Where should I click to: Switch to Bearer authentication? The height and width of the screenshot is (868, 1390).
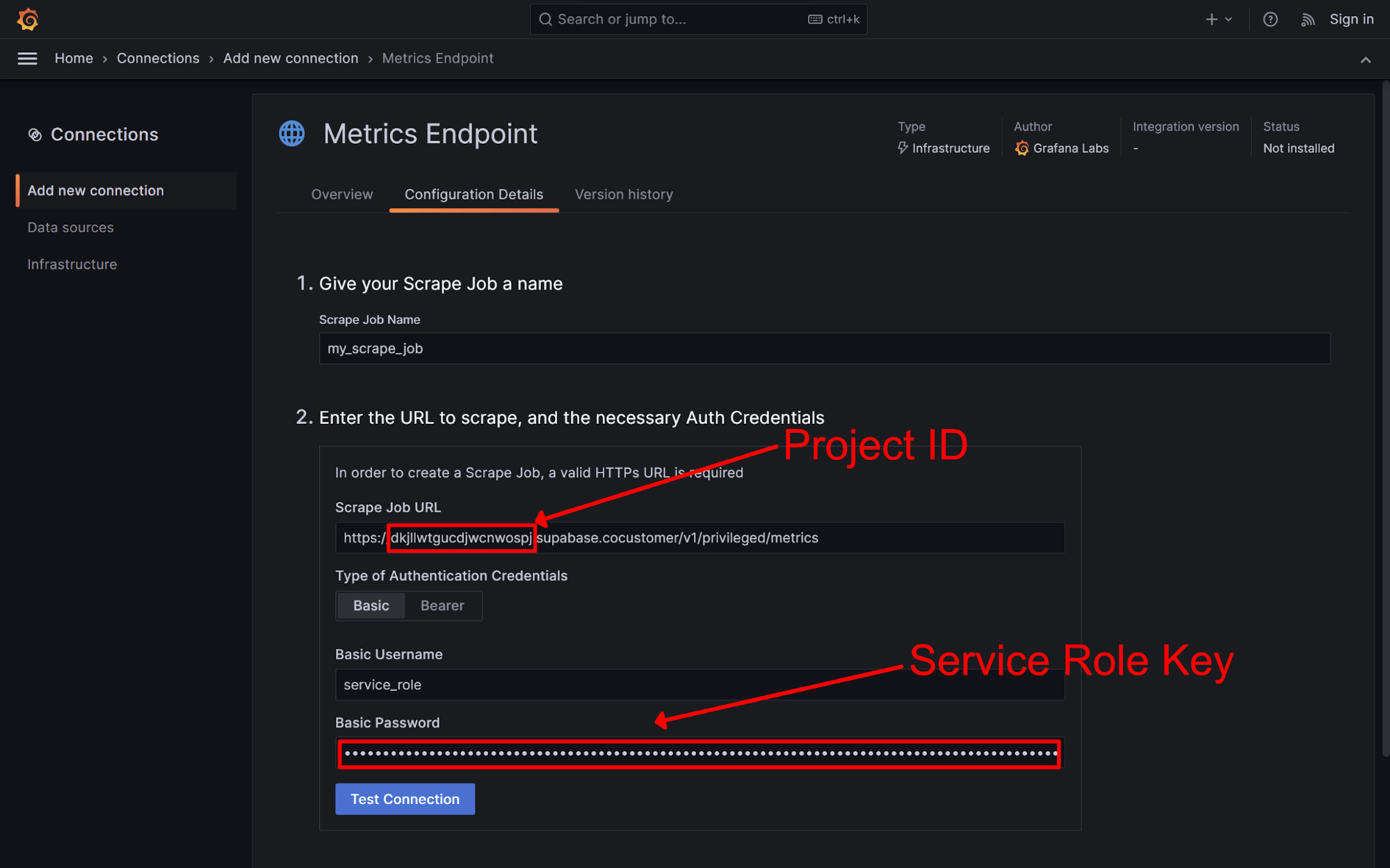[x=442, y=605]
